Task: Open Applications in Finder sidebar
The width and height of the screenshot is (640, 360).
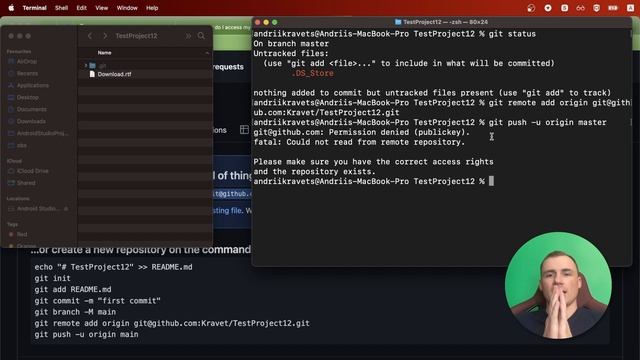Action: coord(33,85)
